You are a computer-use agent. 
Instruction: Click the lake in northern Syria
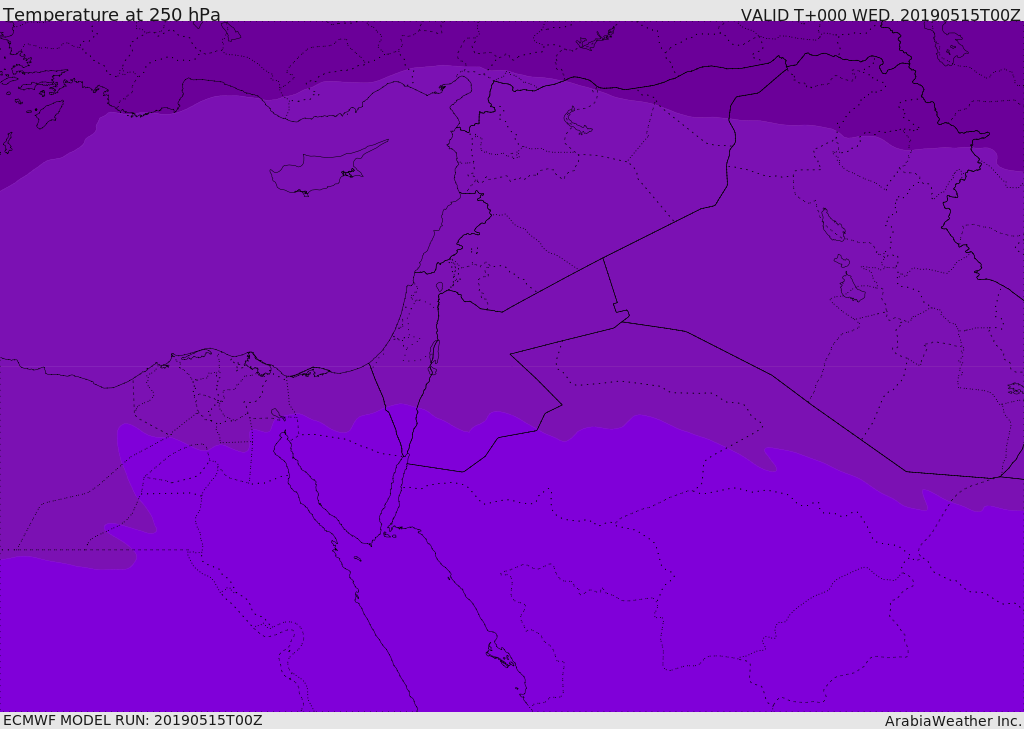(x=578, y=121)
